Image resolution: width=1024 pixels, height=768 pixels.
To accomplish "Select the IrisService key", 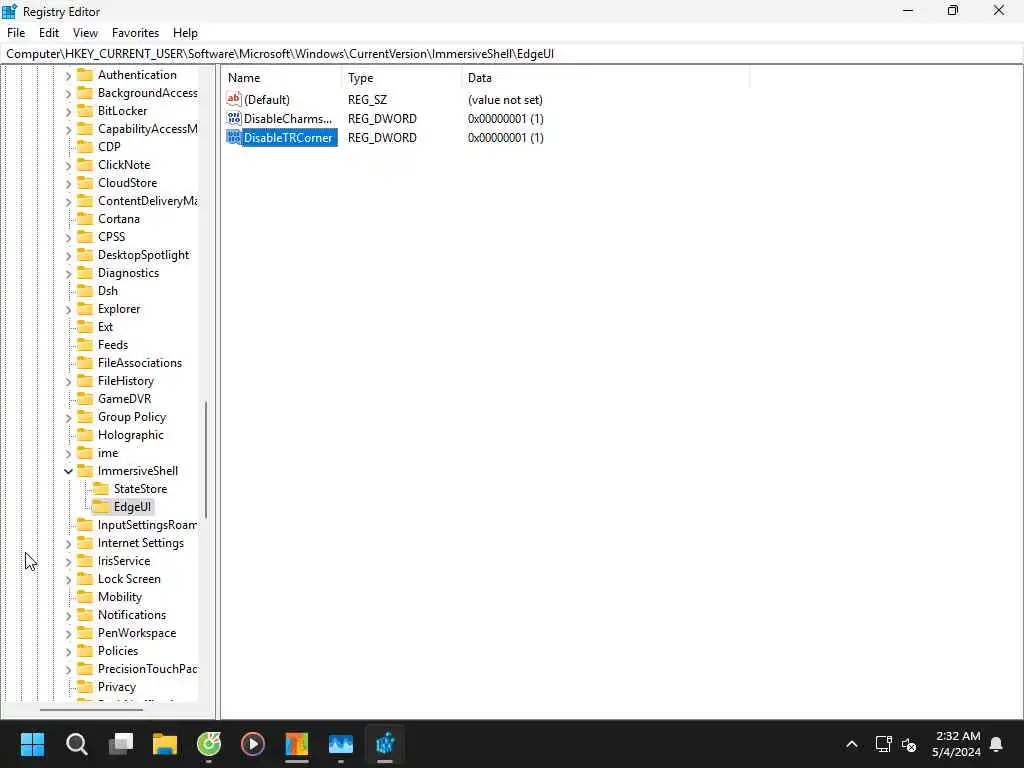I will [124, 561].
